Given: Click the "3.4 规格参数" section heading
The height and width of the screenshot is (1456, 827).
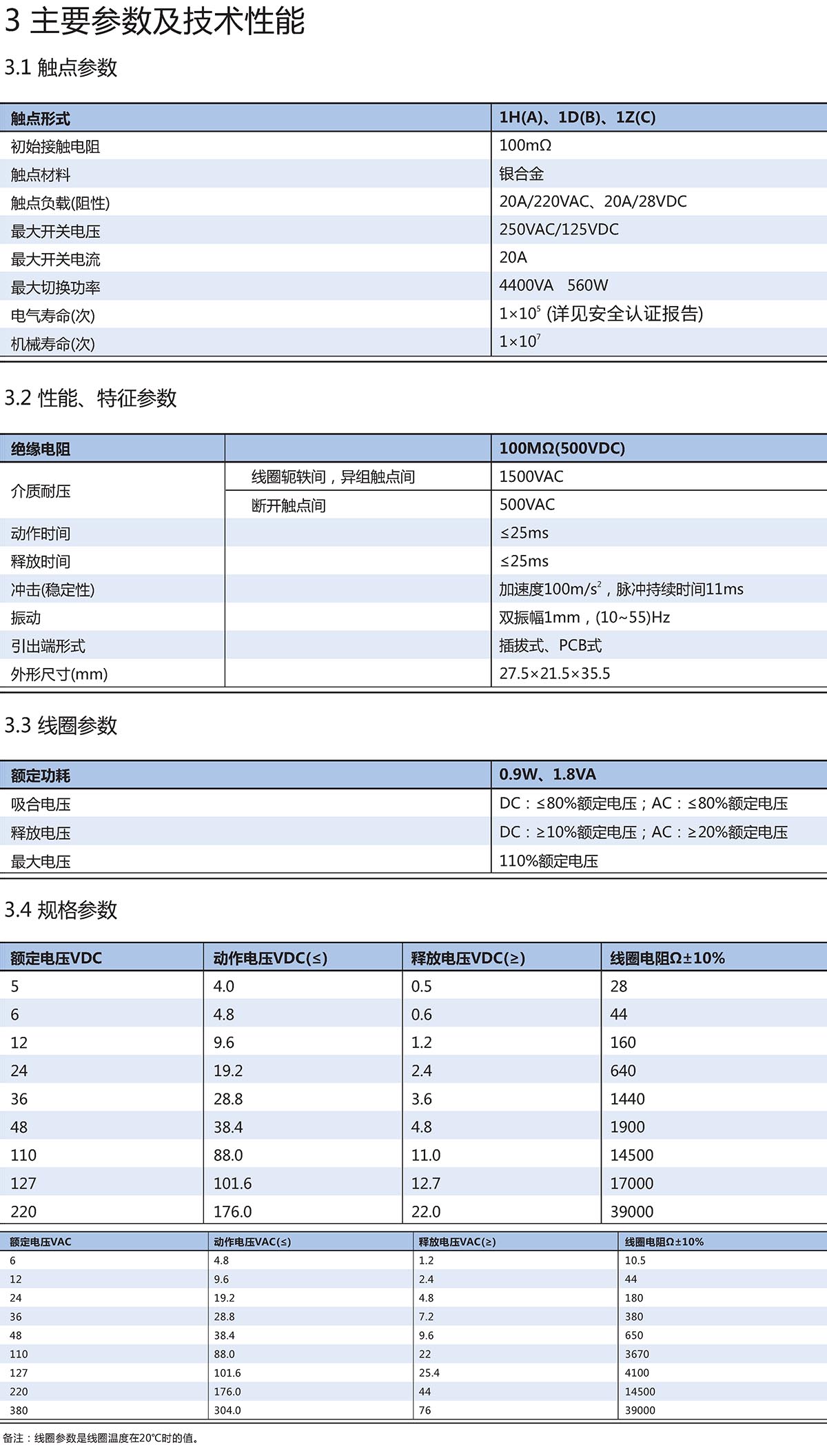Looking at the screenshot, I should point(61,910).
